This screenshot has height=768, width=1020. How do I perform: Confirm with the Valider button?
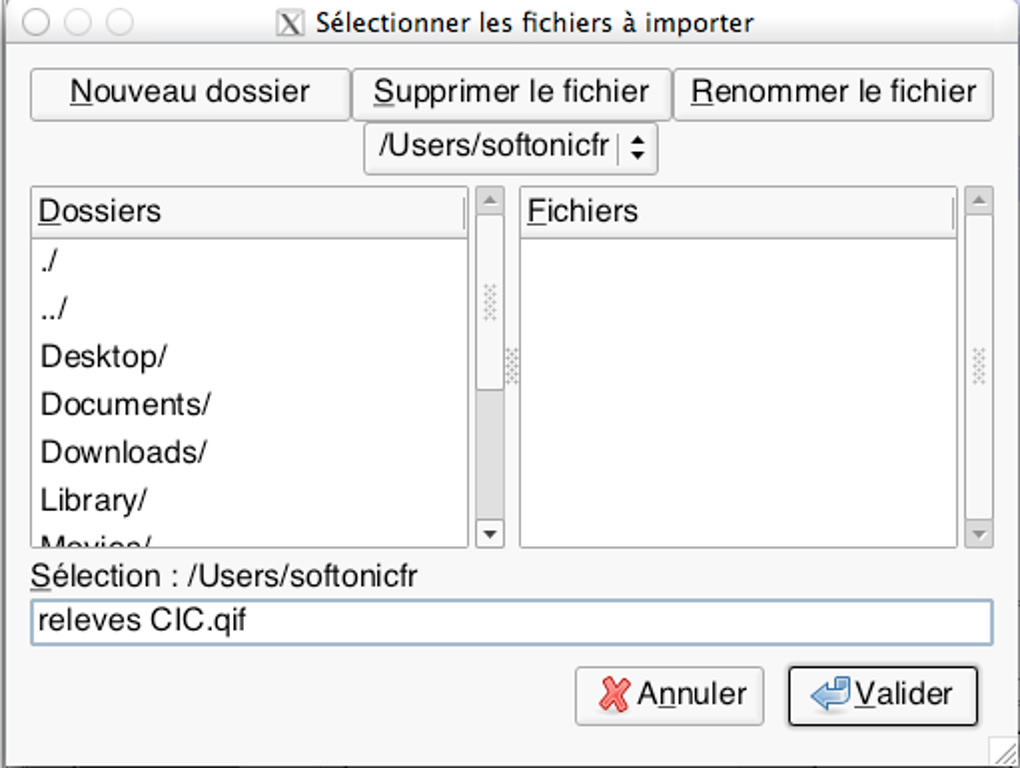(882, 695)
